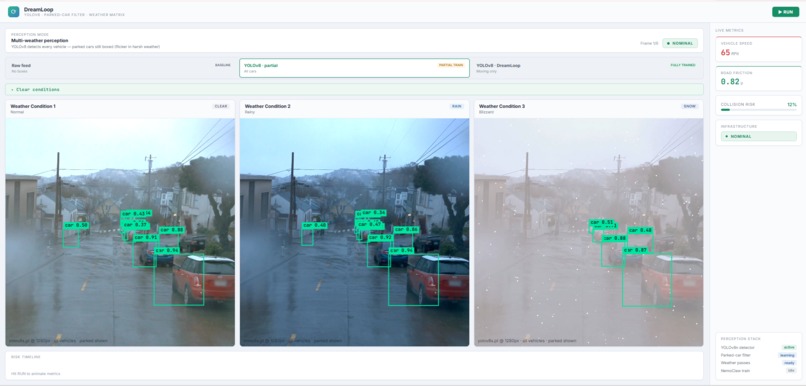Click the SNOW tag on Weather Condition 3

[x=689, y=106]
